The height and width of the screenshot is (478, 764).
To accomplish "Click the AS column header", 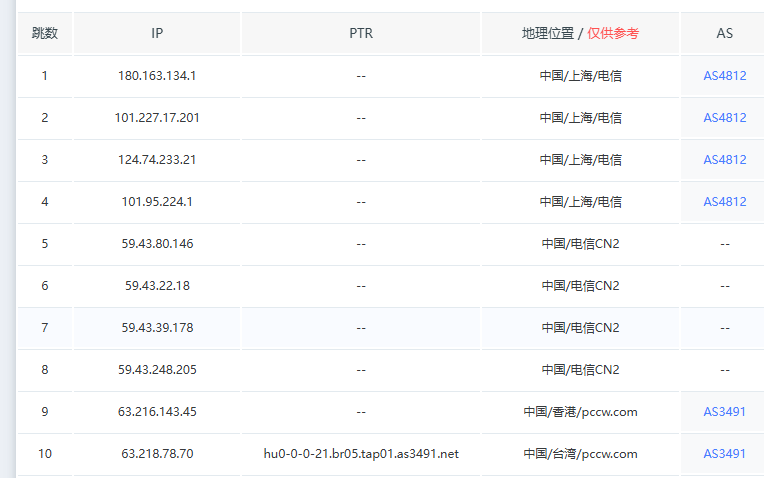I will coord(724,33).
